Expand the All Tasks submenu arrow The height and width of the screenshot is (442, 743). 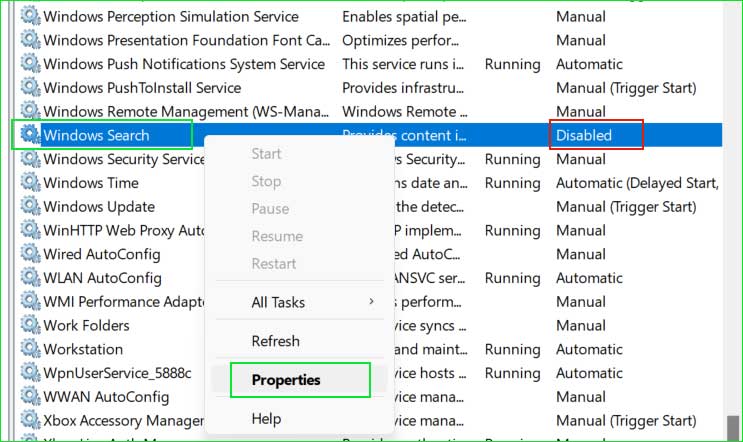(x=372, y=302)
